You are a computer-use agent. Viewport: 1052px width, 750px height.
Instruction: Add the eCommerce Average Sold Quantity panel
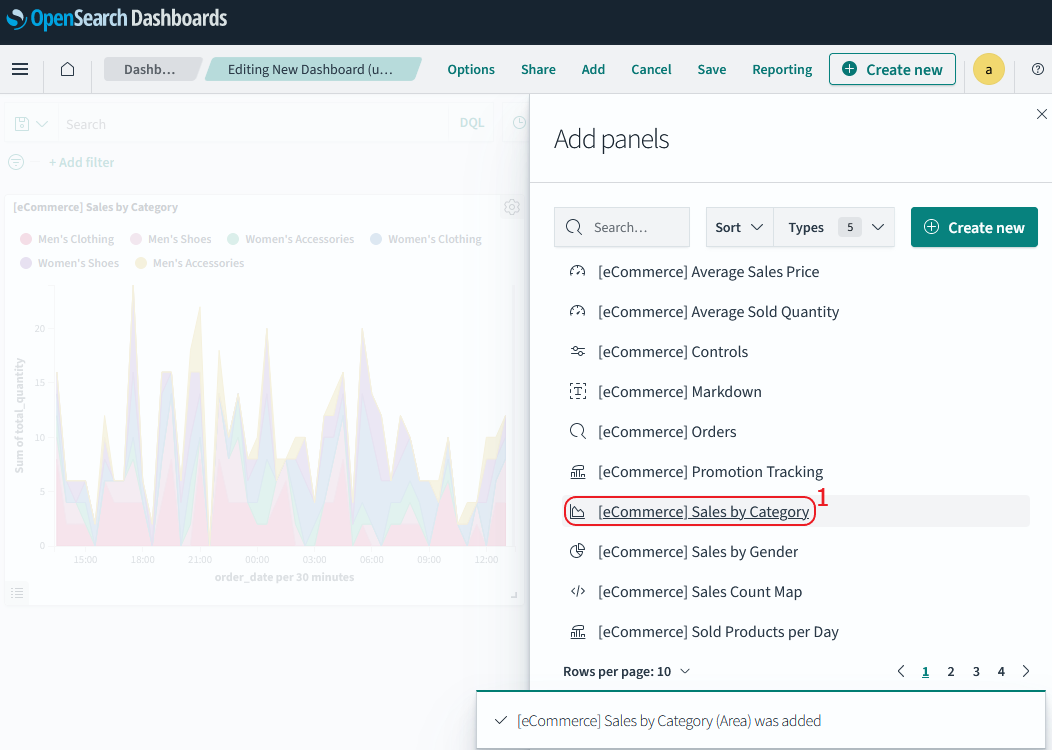coord(718,311)
